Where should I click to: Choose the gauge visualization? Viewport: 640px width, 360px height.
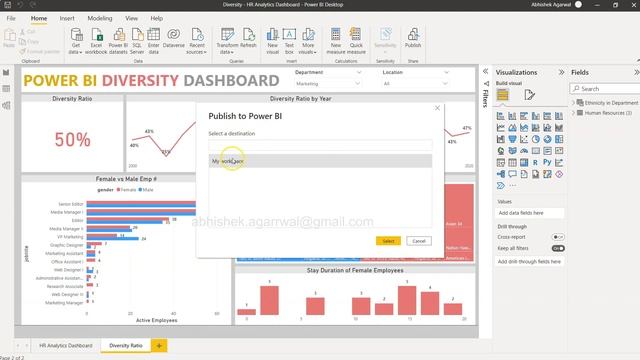click(524, 151)
